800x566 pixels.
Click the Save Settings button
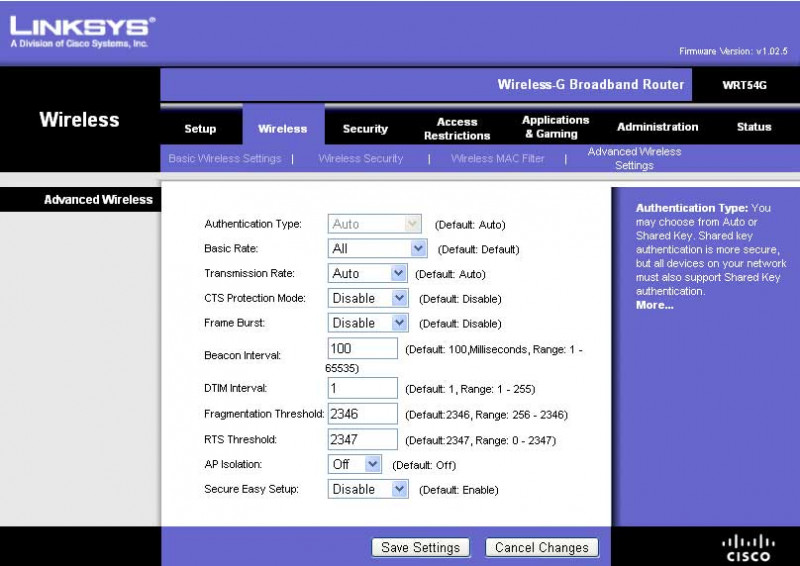coord(420,547)
